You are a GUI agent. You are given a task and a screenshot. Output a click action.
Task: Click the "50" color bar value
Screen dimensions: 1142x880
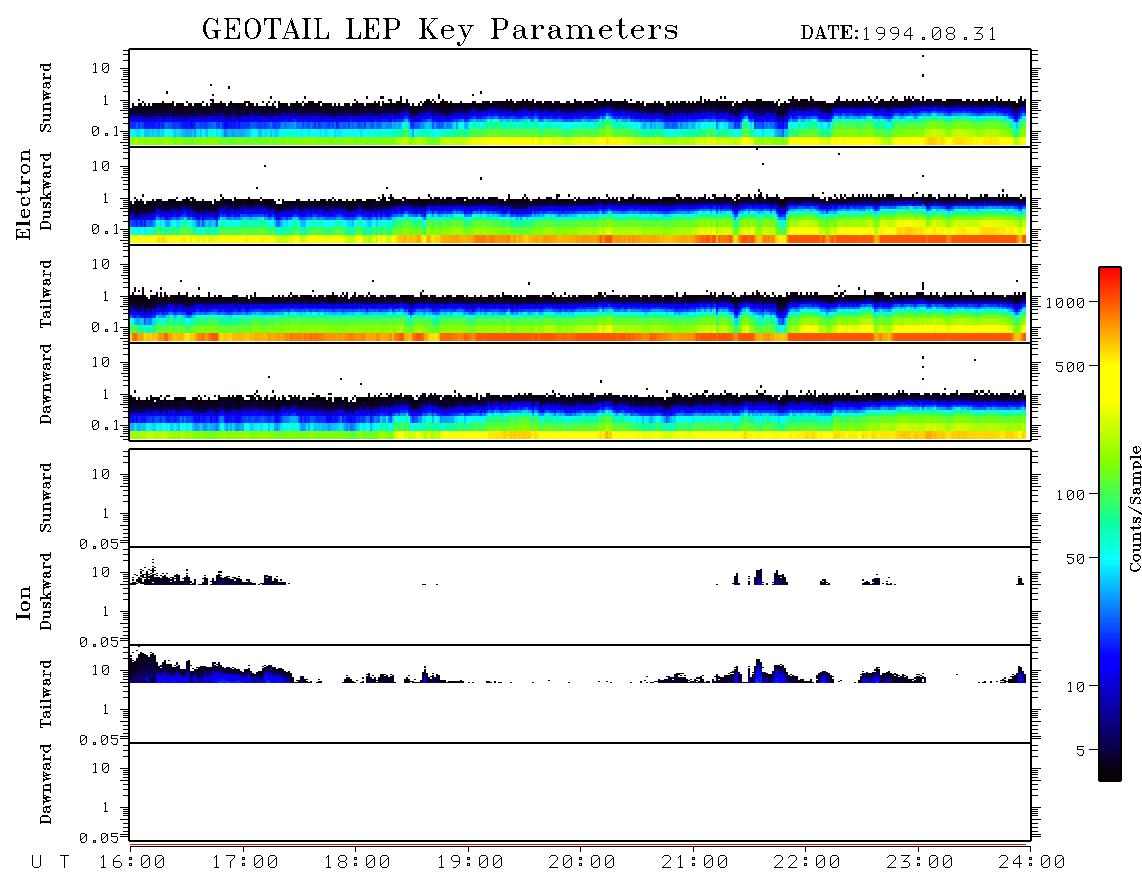[x=1075, y=559]
